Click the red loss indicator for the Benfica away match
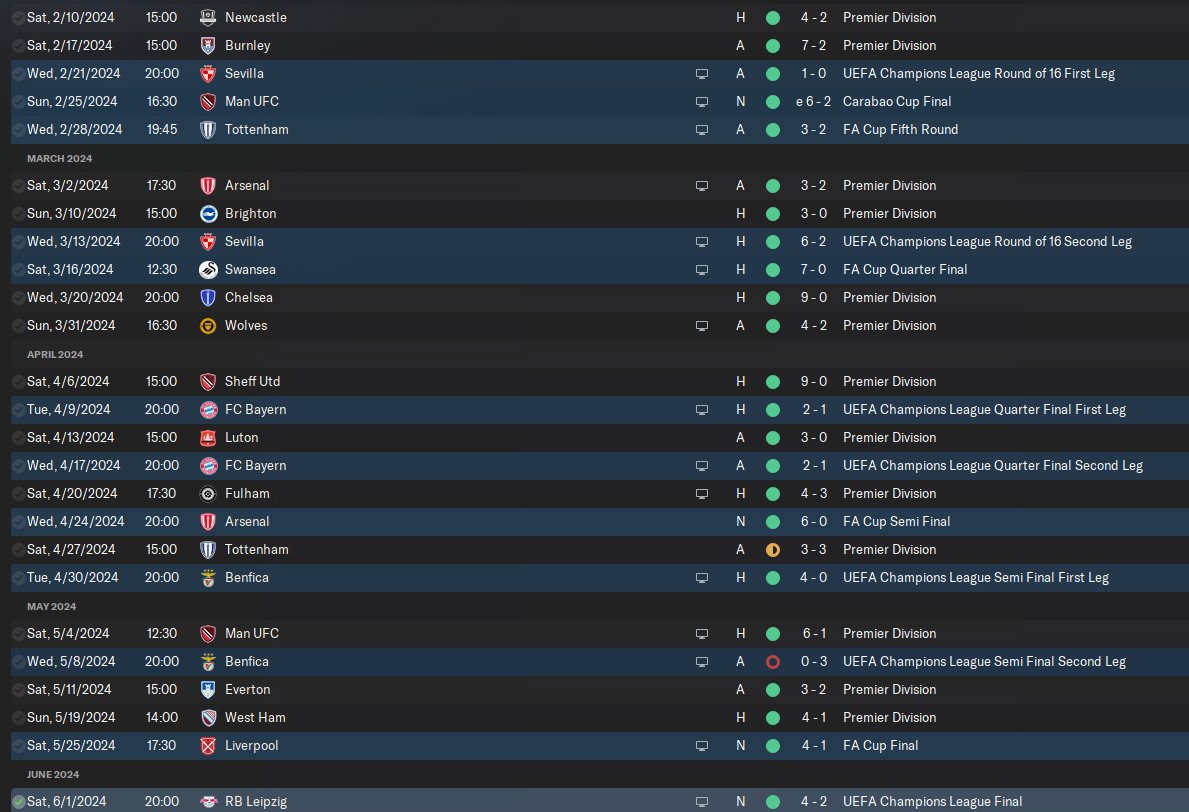The width and height of the screenshot is (1189, 812). 773,662
